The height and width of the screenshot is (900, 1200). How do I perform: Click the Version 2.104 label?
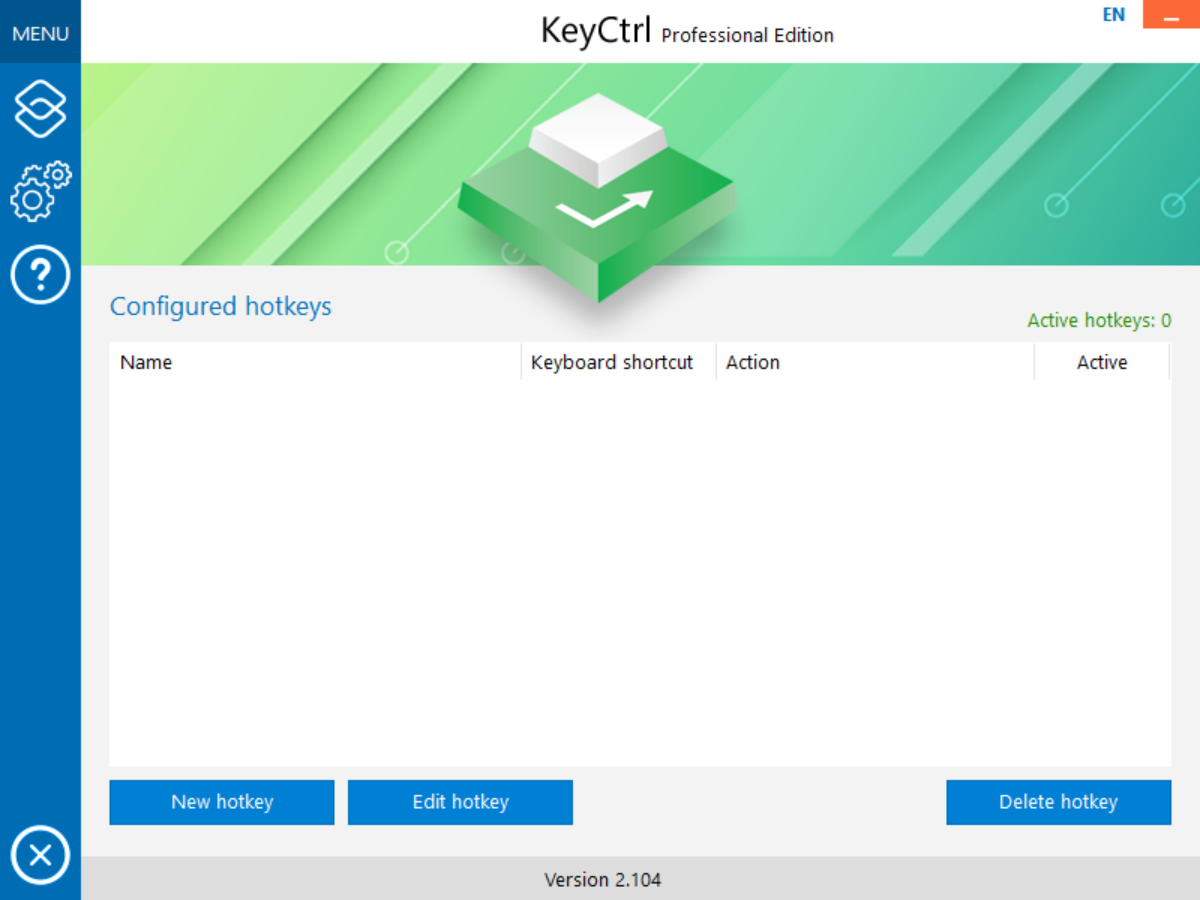[x=602, y=879]
